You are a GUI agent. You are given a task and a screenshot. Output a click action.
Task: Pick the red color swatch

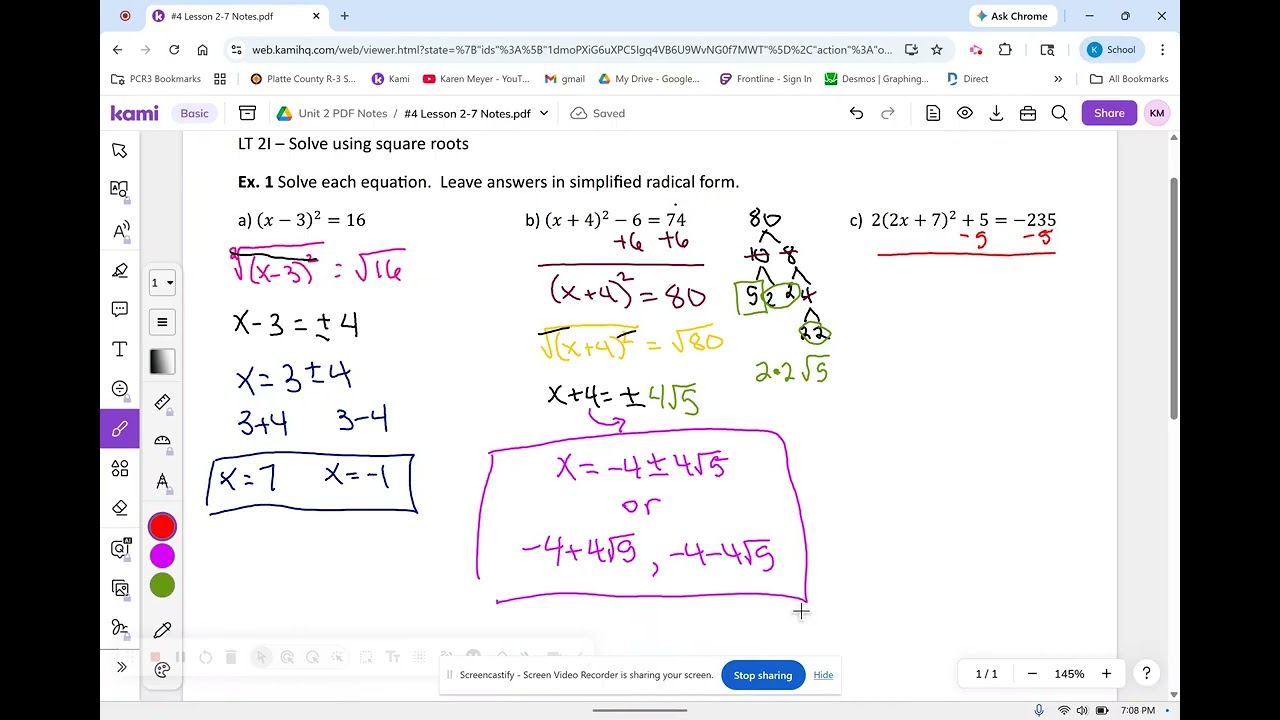click(x=162, y=526)
